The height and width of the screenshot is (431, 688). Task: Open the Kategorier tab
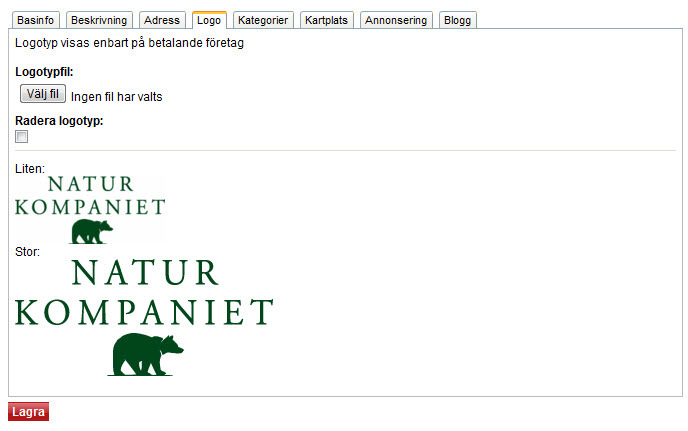coord(263,20)
